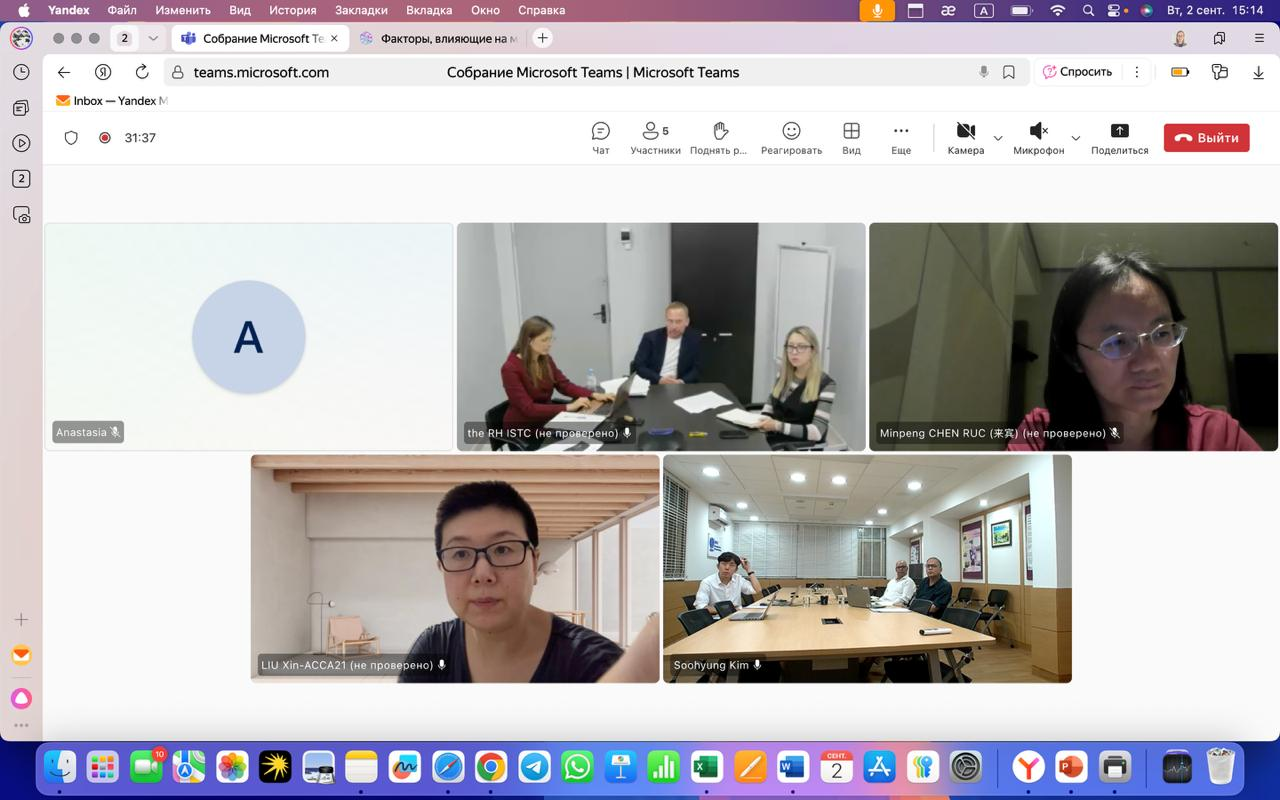Leave meeting with Выйти button
The width and height of the screenshot is (1280, 800).
(1206, 138)
